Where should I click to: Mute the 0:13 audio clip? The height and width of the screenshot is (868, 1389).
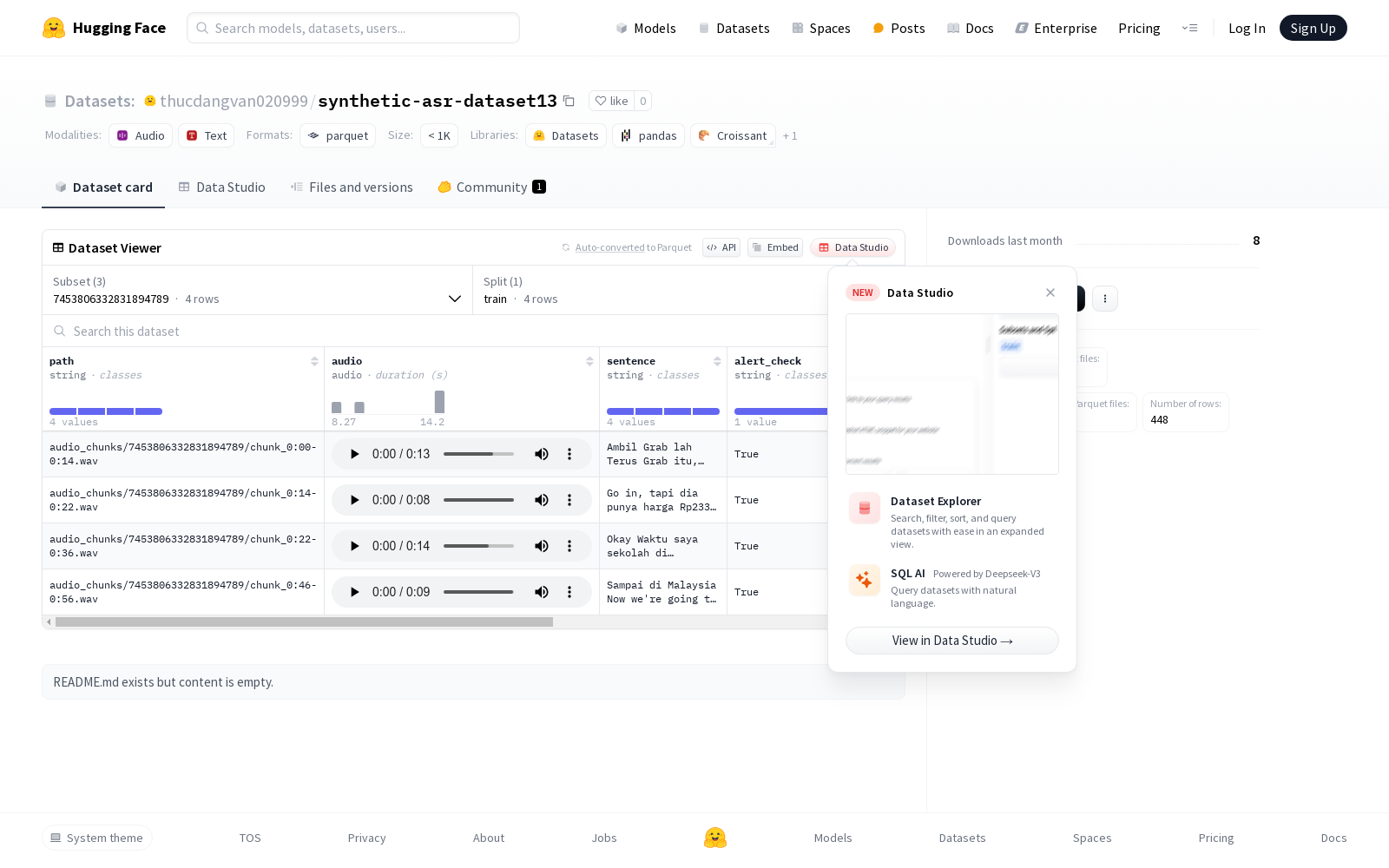542,454
